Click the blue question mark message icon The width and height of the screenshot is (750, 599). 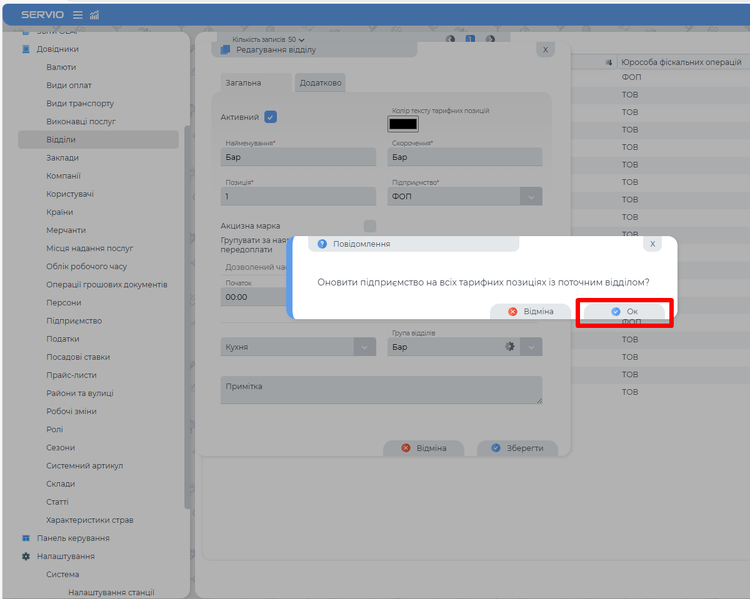pos(323,243)
